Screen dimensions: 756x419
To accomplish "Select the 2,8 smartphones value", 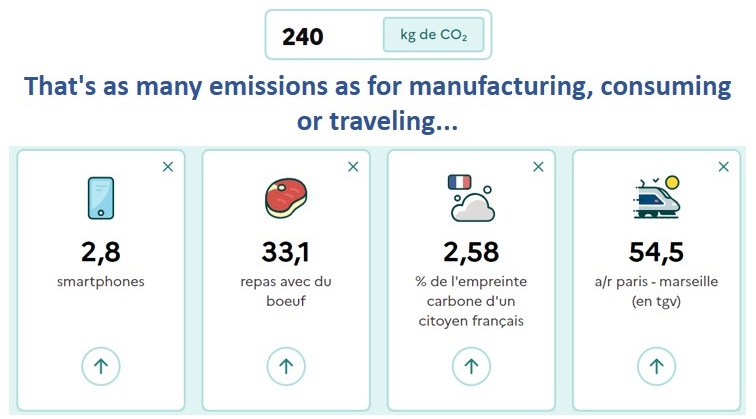I will pyautogui.click(x=101, y=252).
